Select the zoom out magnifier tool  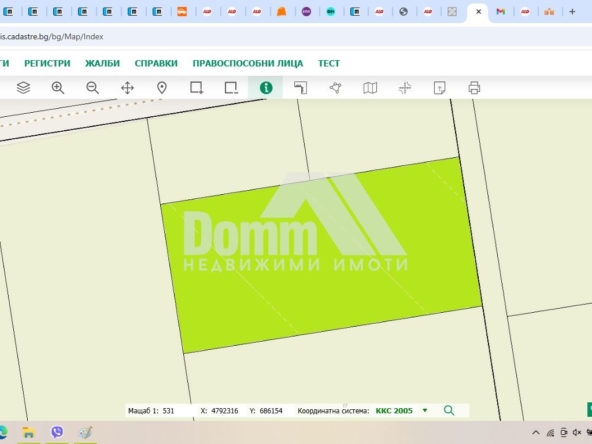tap(92, 88)
